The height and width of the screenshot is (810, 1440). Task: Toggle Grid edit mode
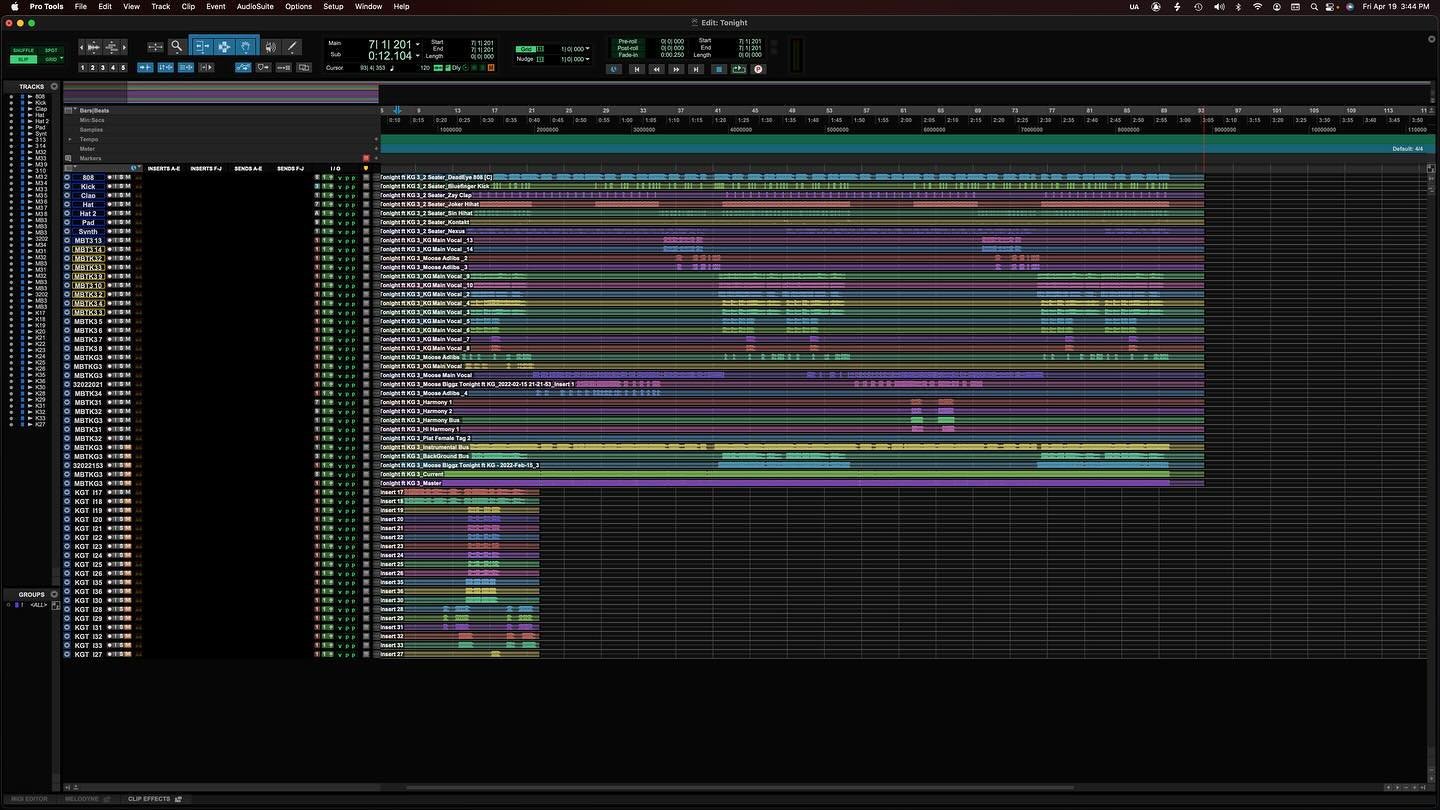(51, 59)
